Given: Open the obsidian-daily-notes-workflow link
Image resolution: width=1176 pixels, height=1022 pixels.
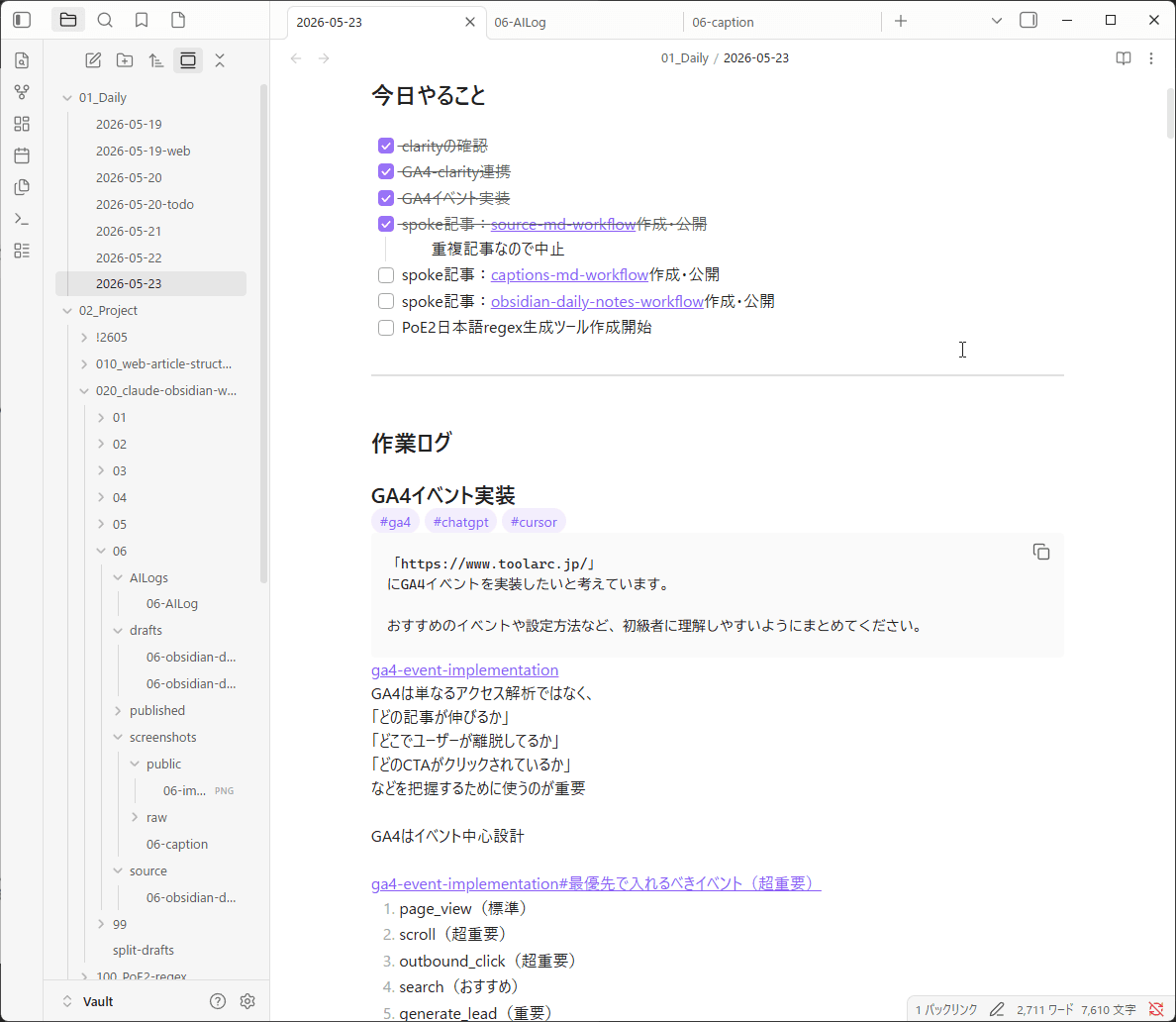Looking at the screenshot, I should [x=597, y=302].
